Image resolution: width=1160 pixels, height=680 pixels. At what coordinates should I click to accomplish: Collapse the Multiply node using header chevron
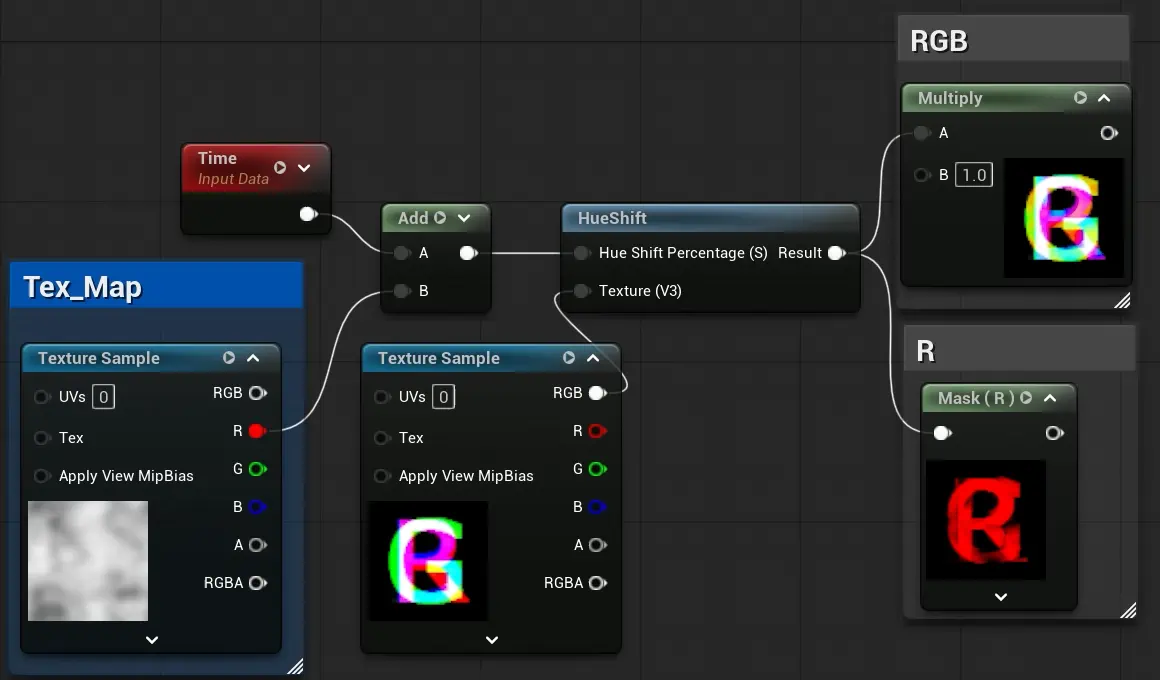[x=1104, y=98]
